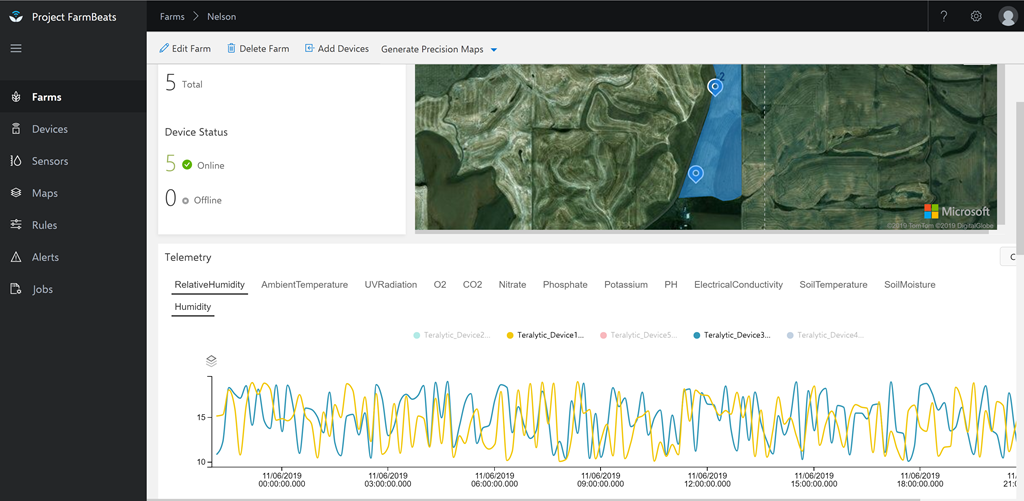The image size is (1024, 501).
Task: Open the Maps section in sidebar
Action: [x=73, y=193]
